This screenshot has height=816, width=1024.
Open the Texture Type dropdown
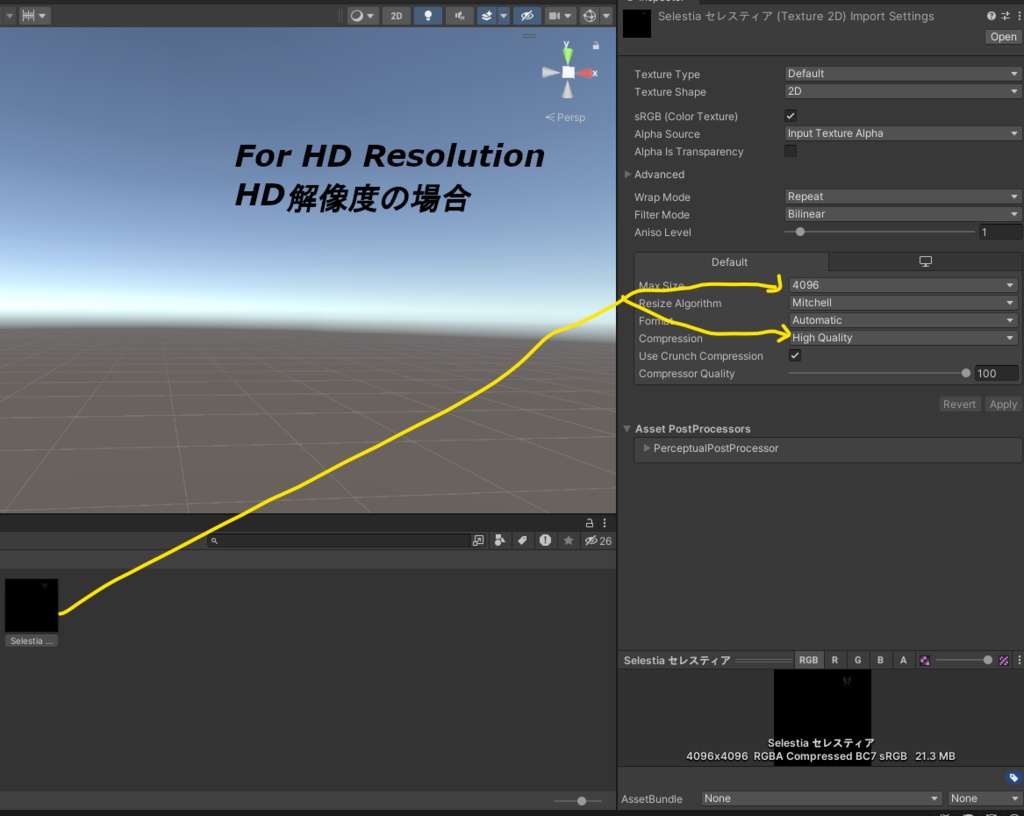pyautogui.click(x=903, y=74)
